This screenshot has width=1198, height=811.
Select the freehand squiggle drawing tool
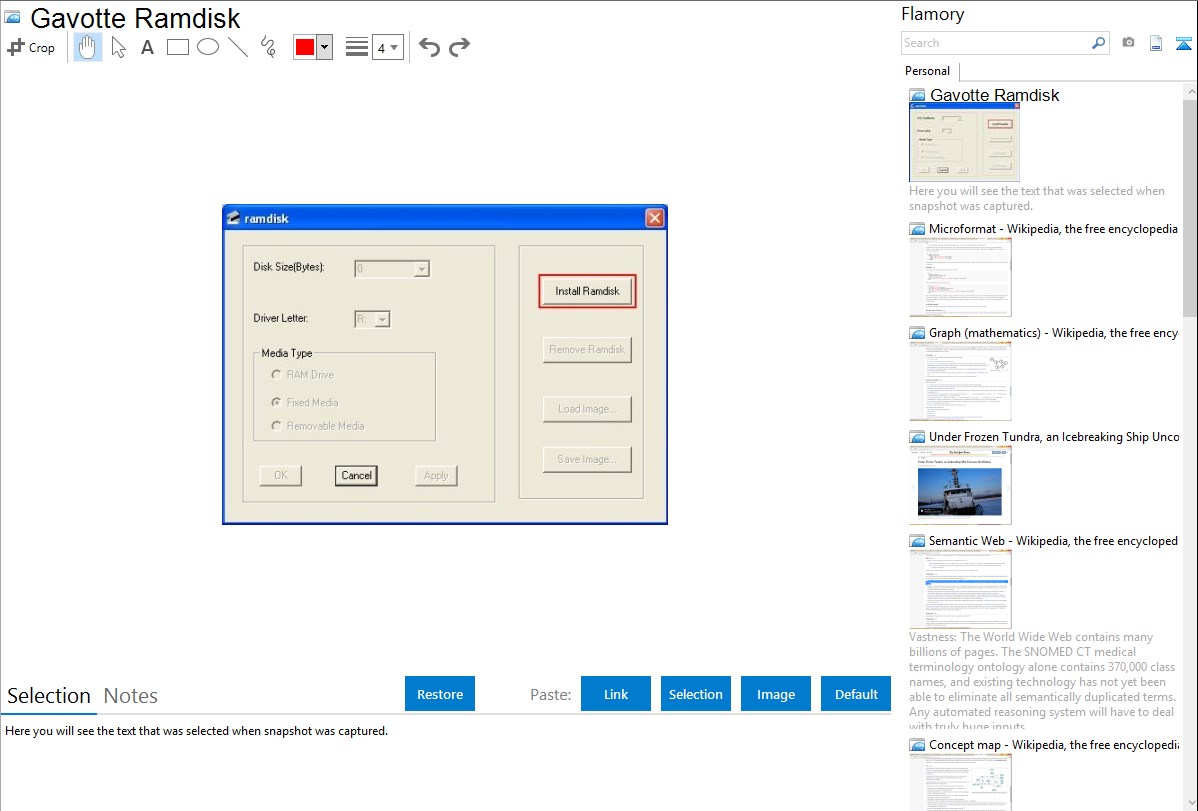coord(268,47)
